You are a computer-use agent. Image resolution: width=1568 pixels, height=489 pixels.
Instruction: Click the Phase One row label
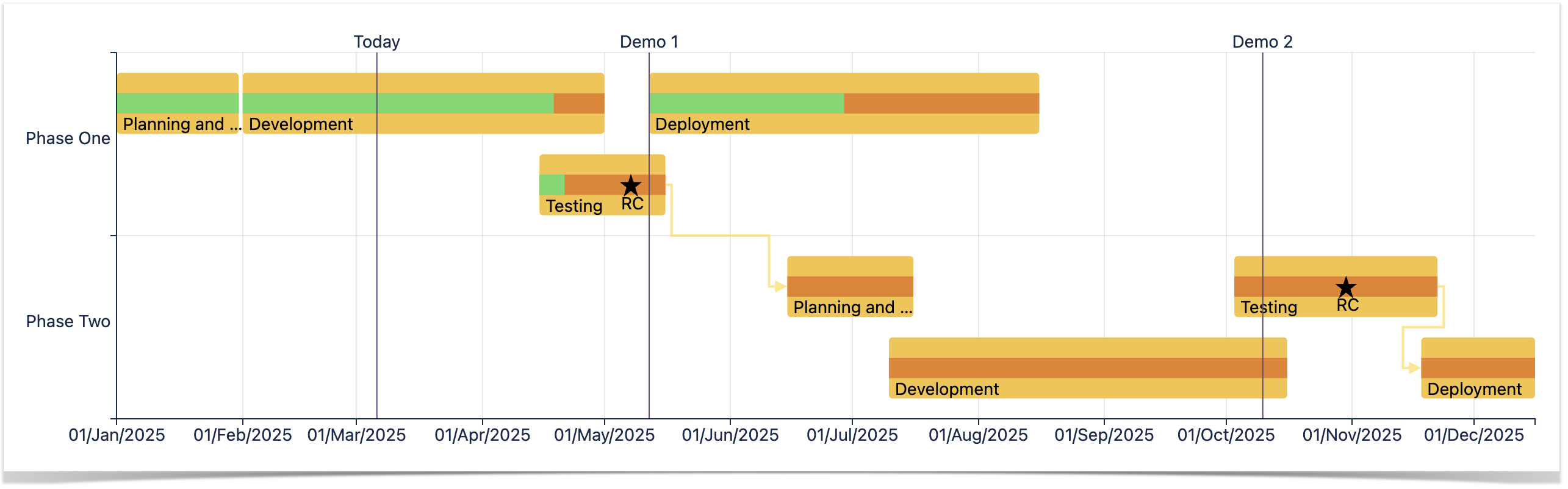[68, 139]
